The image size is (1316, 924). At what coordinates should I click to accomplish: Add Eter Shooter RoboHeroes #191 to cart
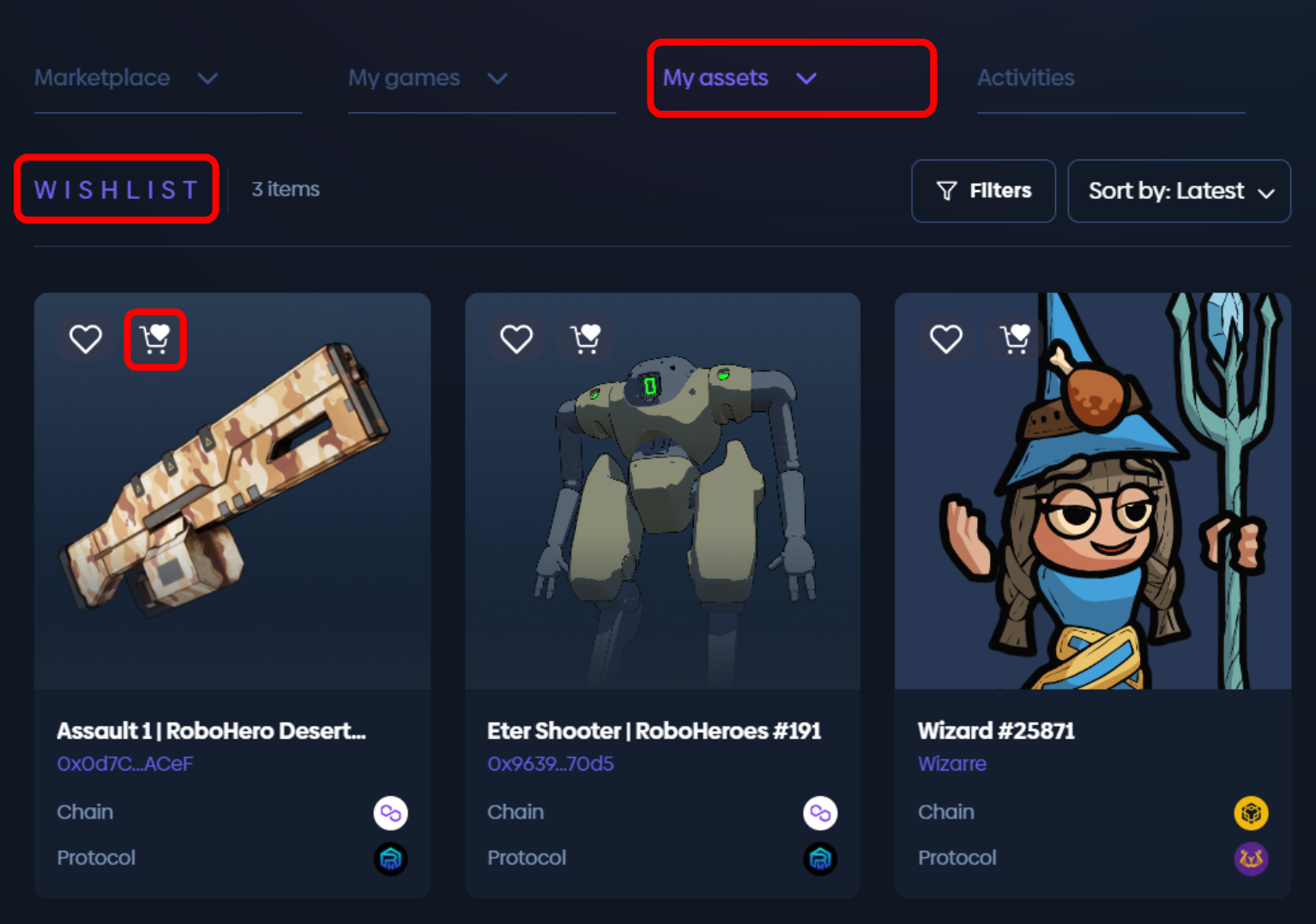(x=586, y=339)
